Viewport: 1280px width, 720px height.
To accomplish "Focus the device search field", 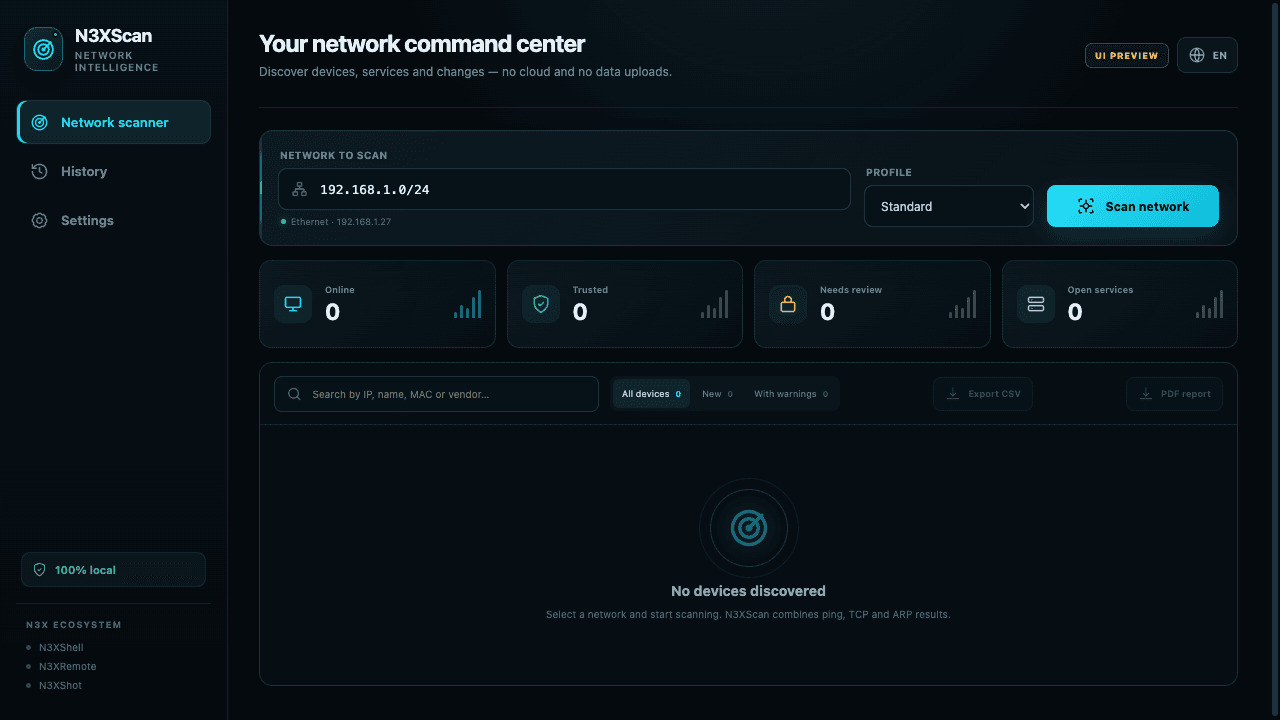I will click(x=436, y=394).
